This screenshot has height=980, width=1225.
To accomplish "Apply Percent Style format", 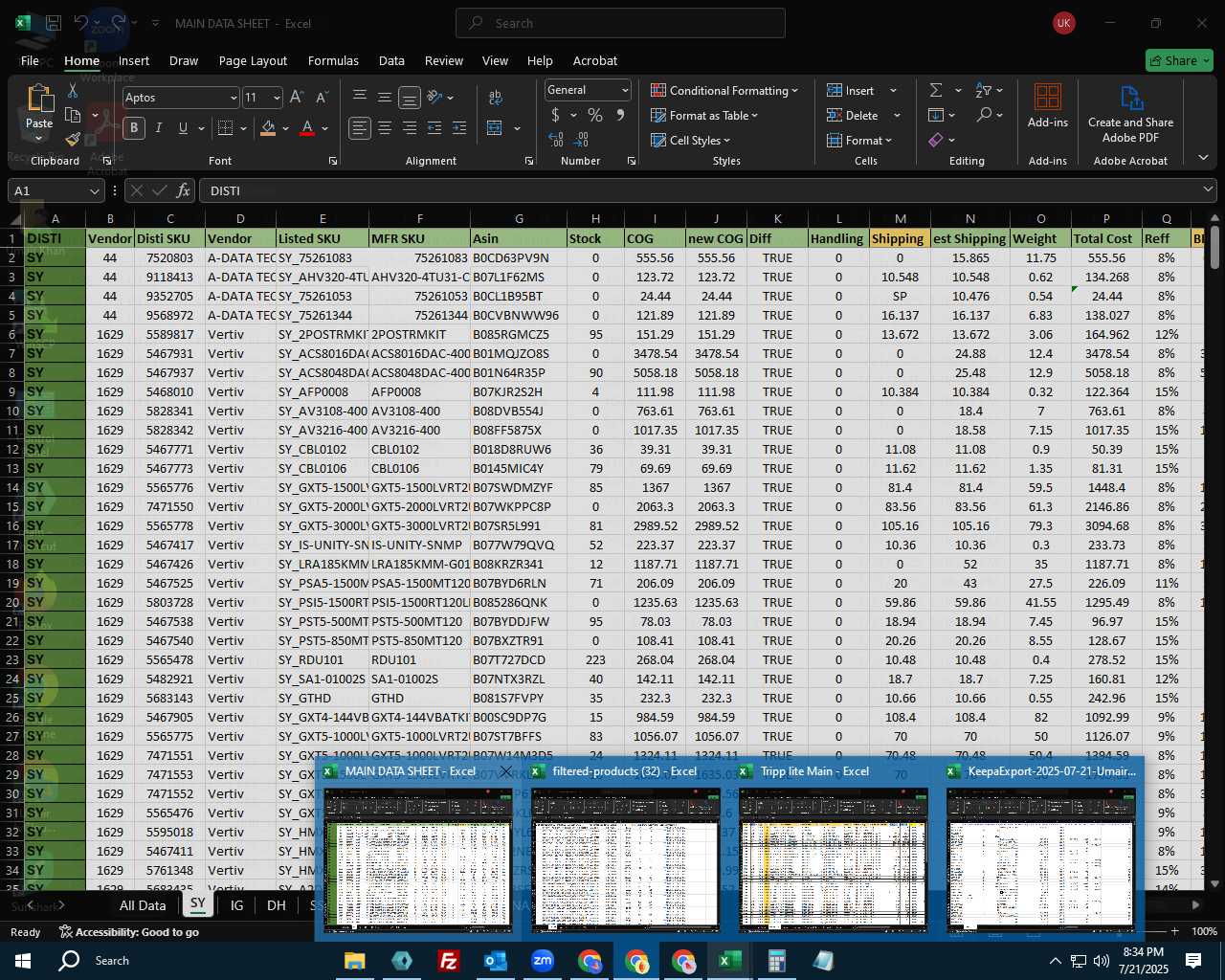I will click(595, 115).
